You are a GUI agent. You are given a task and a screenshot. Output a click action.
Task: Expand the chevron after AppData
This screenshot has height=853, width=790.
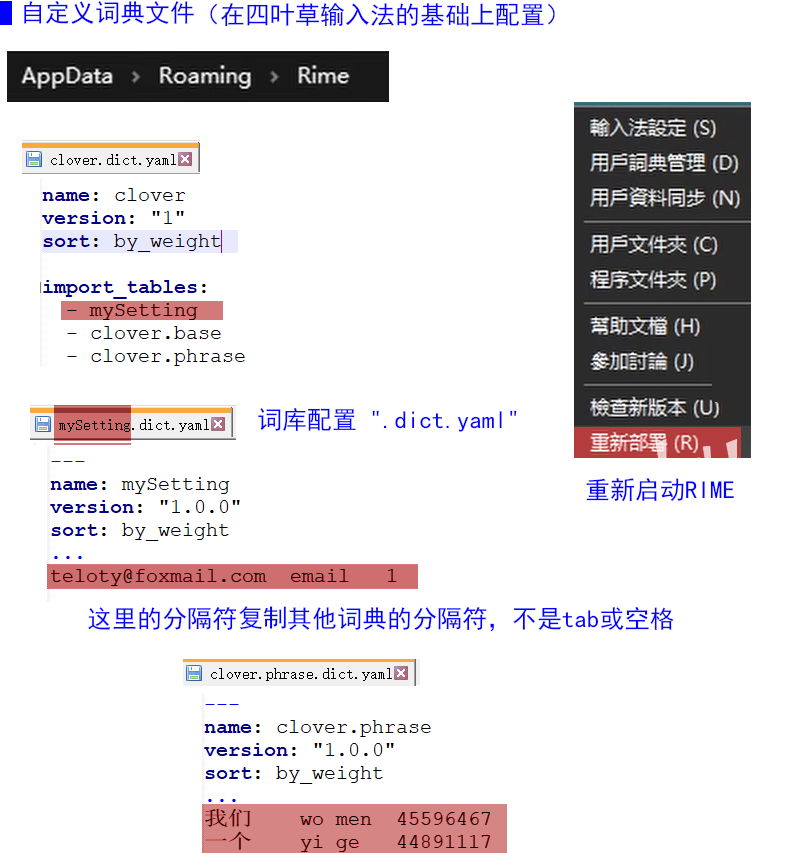click(x=136, y=77)
